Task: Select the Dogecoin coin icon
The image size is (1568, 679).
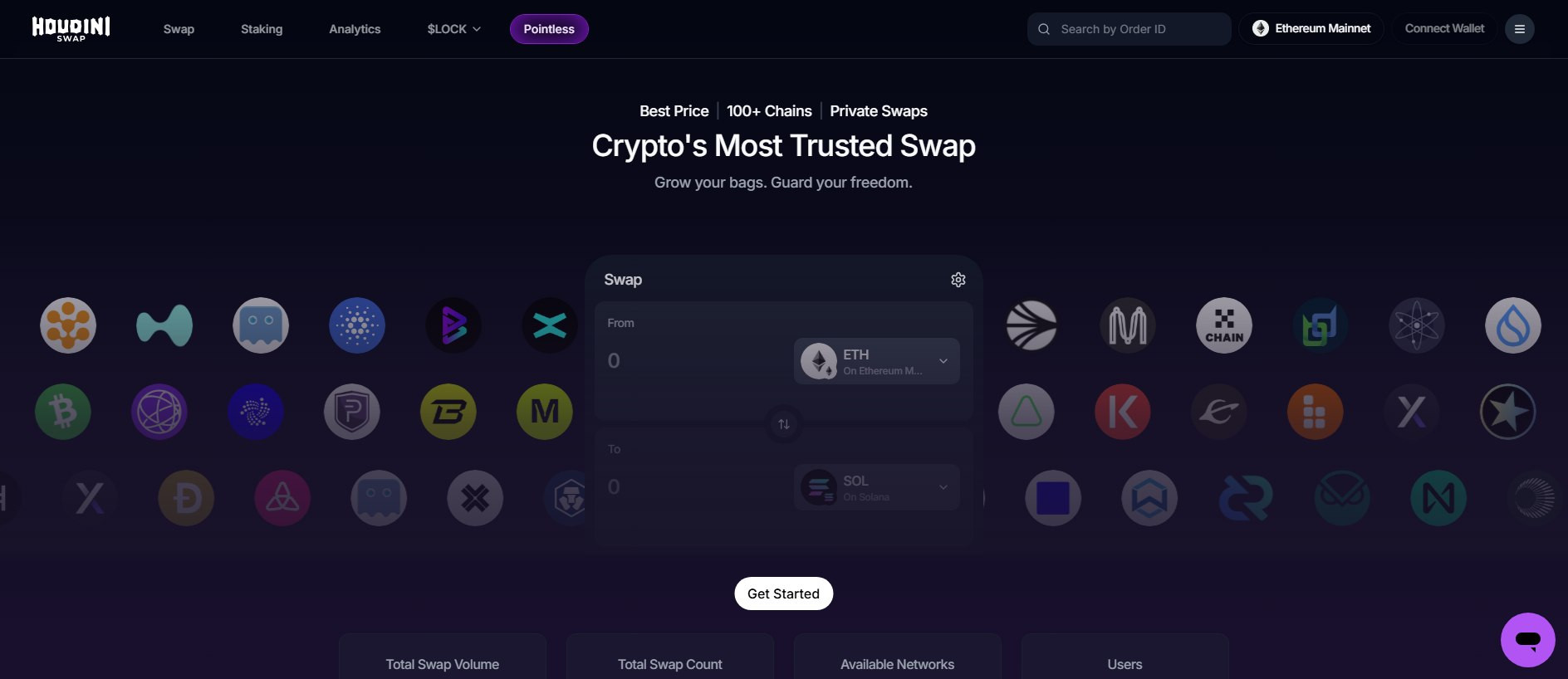Action: 186,498
